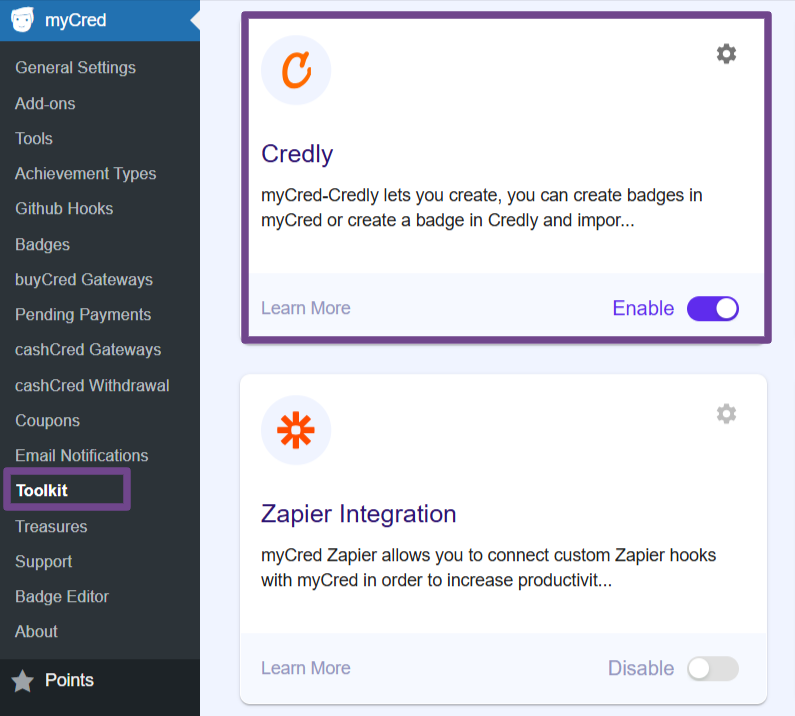Screen dimensions: 795x716
Task: Expand the Points menu section
Action: [x=69, y=680]
